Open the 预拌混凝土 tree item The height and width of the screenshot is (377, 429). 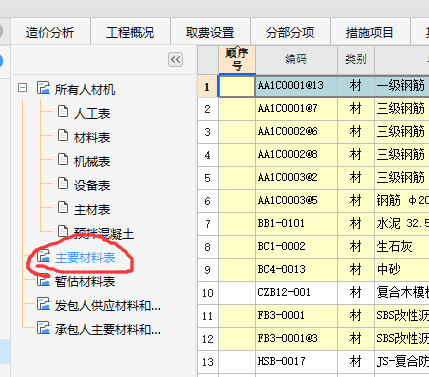pos(104,234)
